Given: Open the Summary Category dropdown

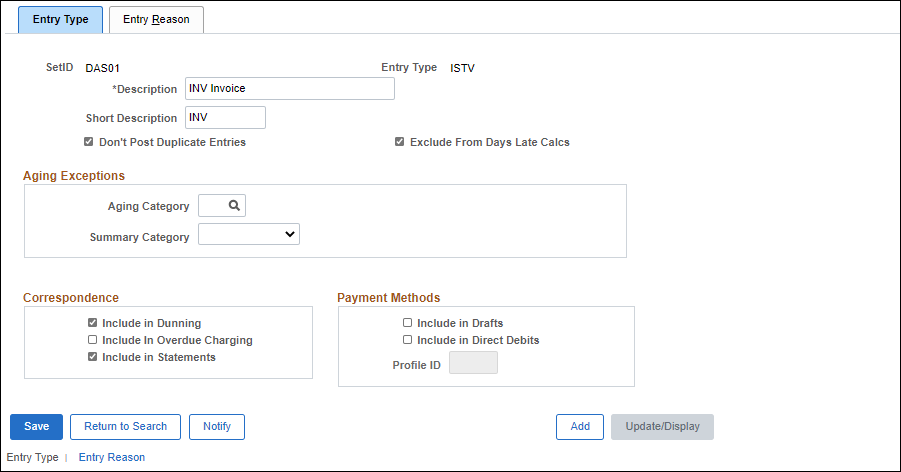Looking at the screenshot, I should (249, 234).
